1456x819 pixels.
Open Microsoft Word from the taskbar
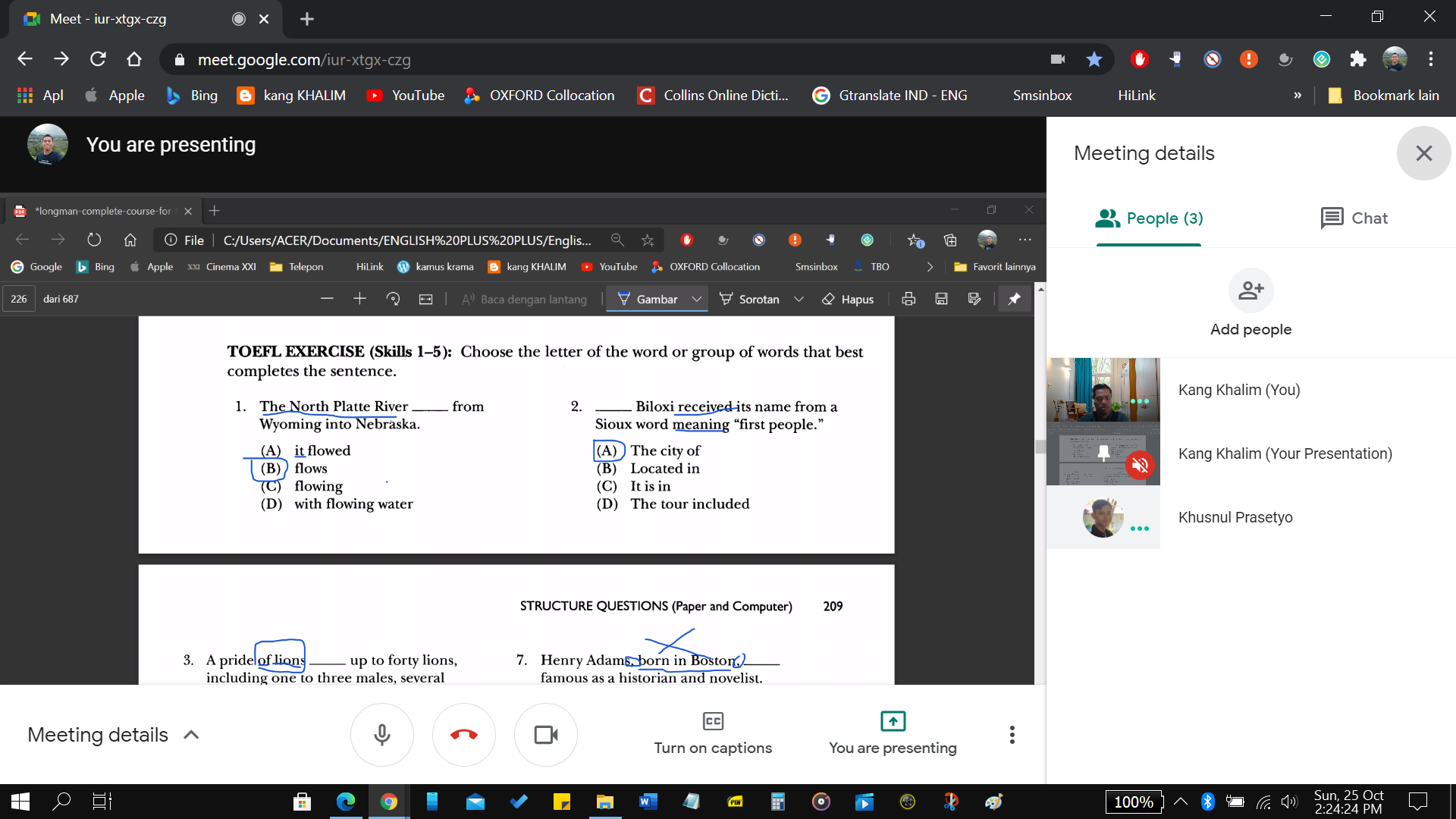point(648,802)
